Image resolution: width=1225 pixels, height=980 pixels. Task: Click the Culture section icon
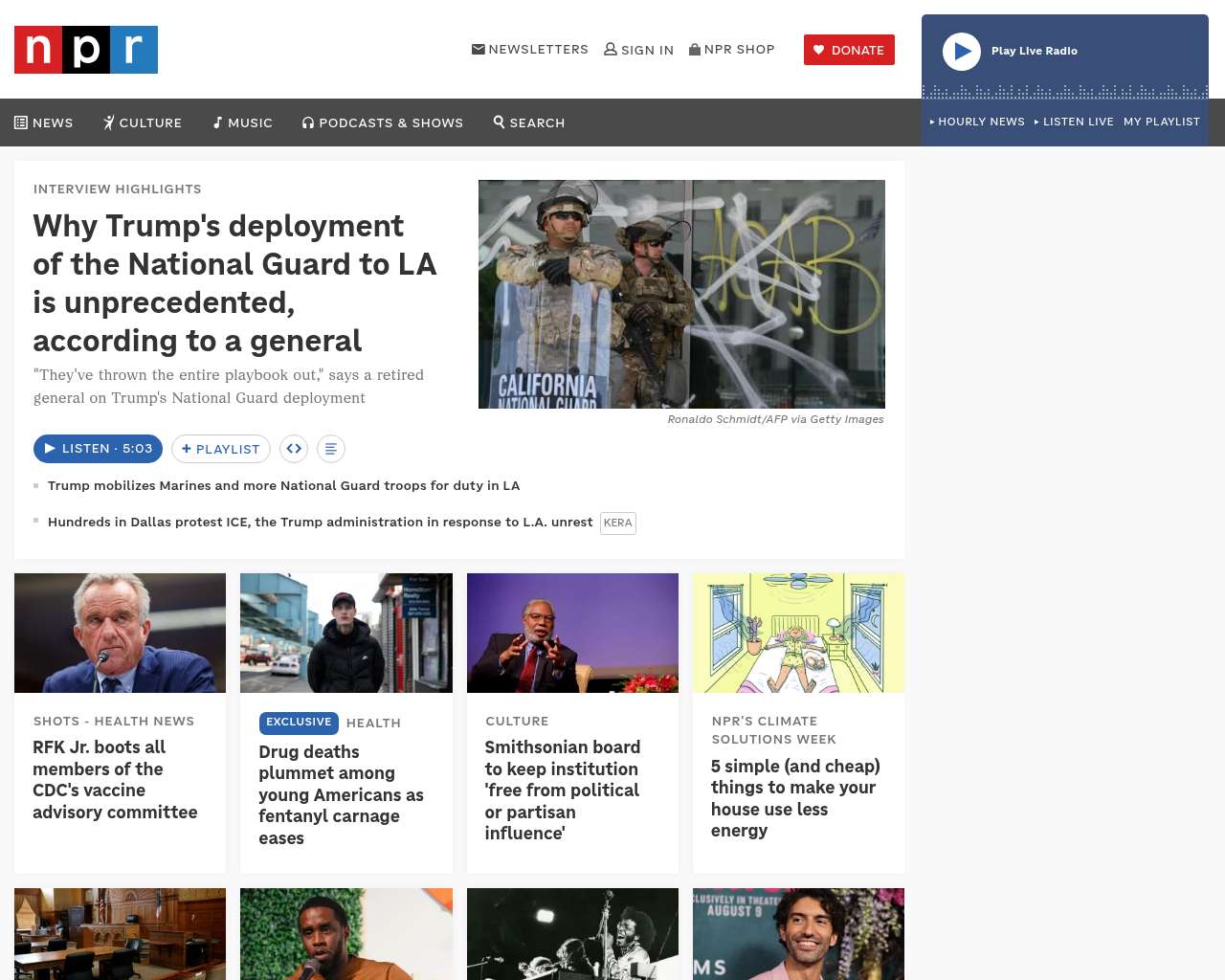point(109,122)
